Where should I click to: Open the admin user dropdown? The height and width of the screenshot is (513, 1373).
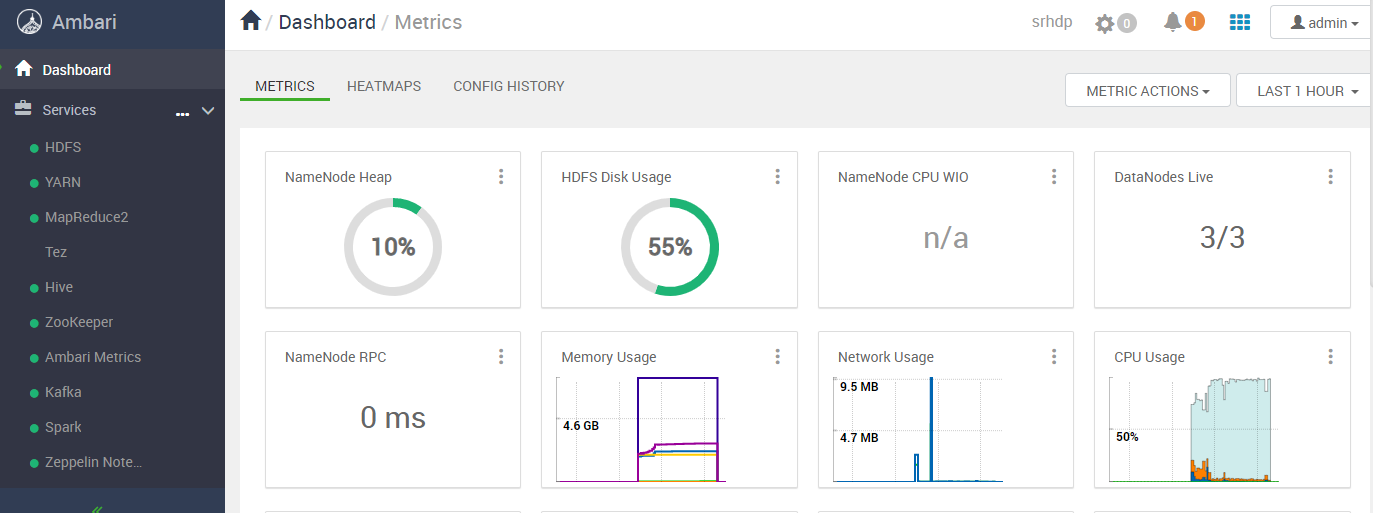tap(1324, 23)
